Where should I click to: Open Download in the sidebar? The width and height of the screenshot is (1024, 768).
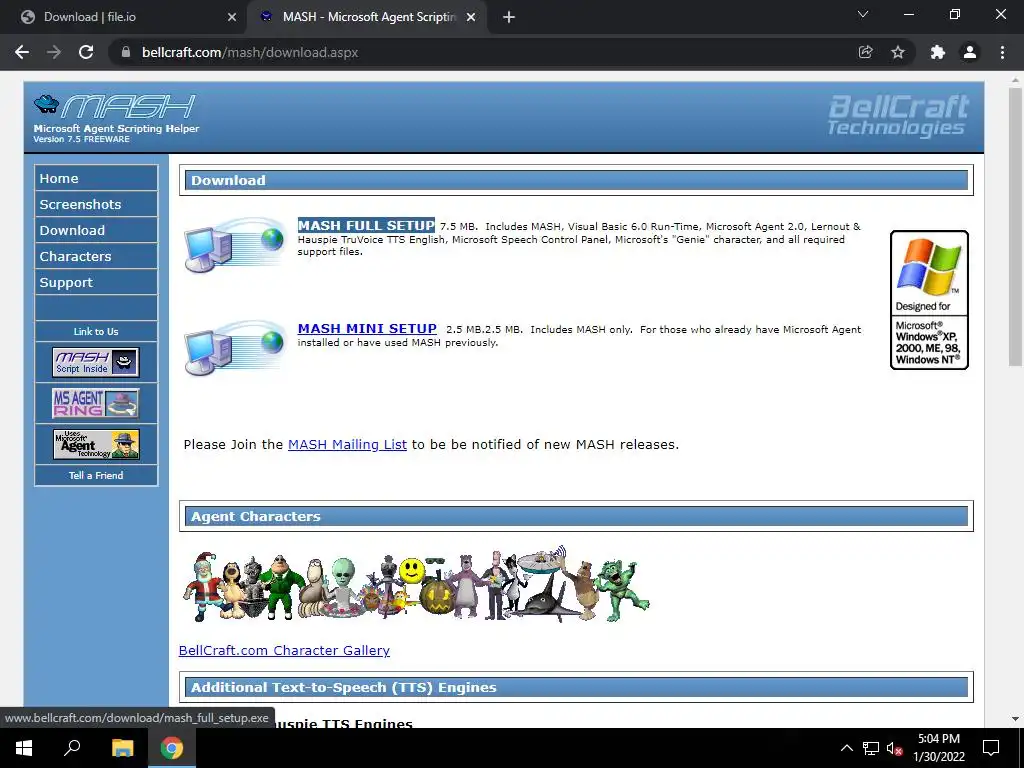click(96, 231)
